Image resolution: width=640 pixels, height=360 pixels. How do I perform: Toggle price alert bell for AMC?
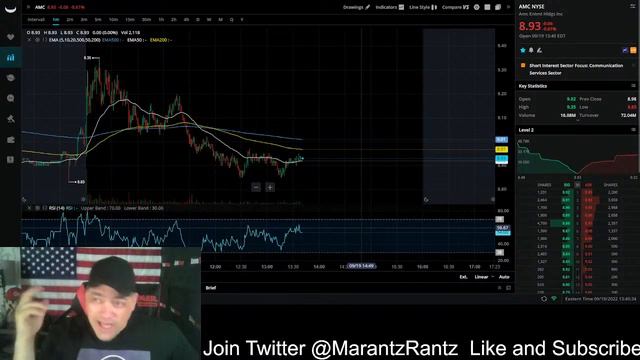tap(531, 50)
